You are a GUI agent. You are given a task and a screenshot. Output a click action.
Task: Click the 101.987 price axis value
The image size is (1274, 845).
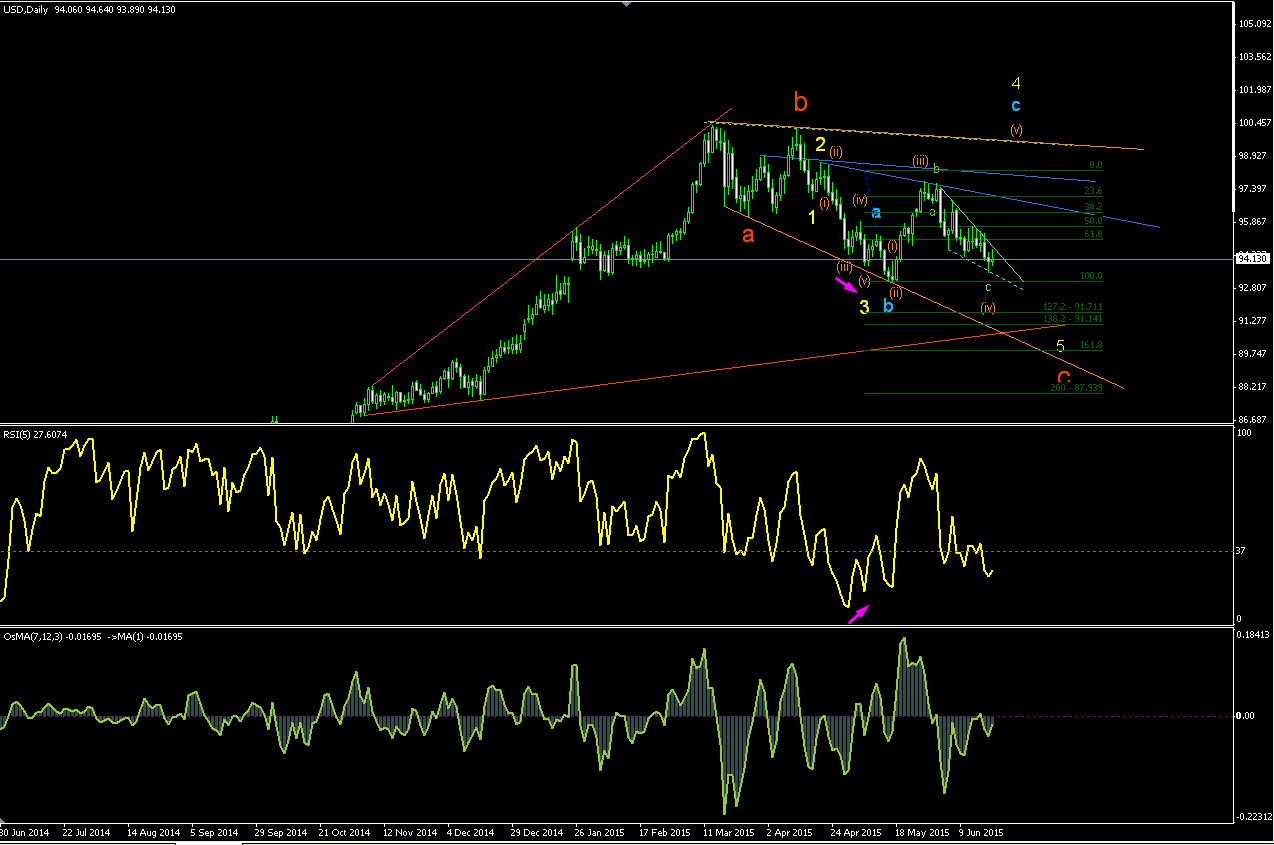1253,89
